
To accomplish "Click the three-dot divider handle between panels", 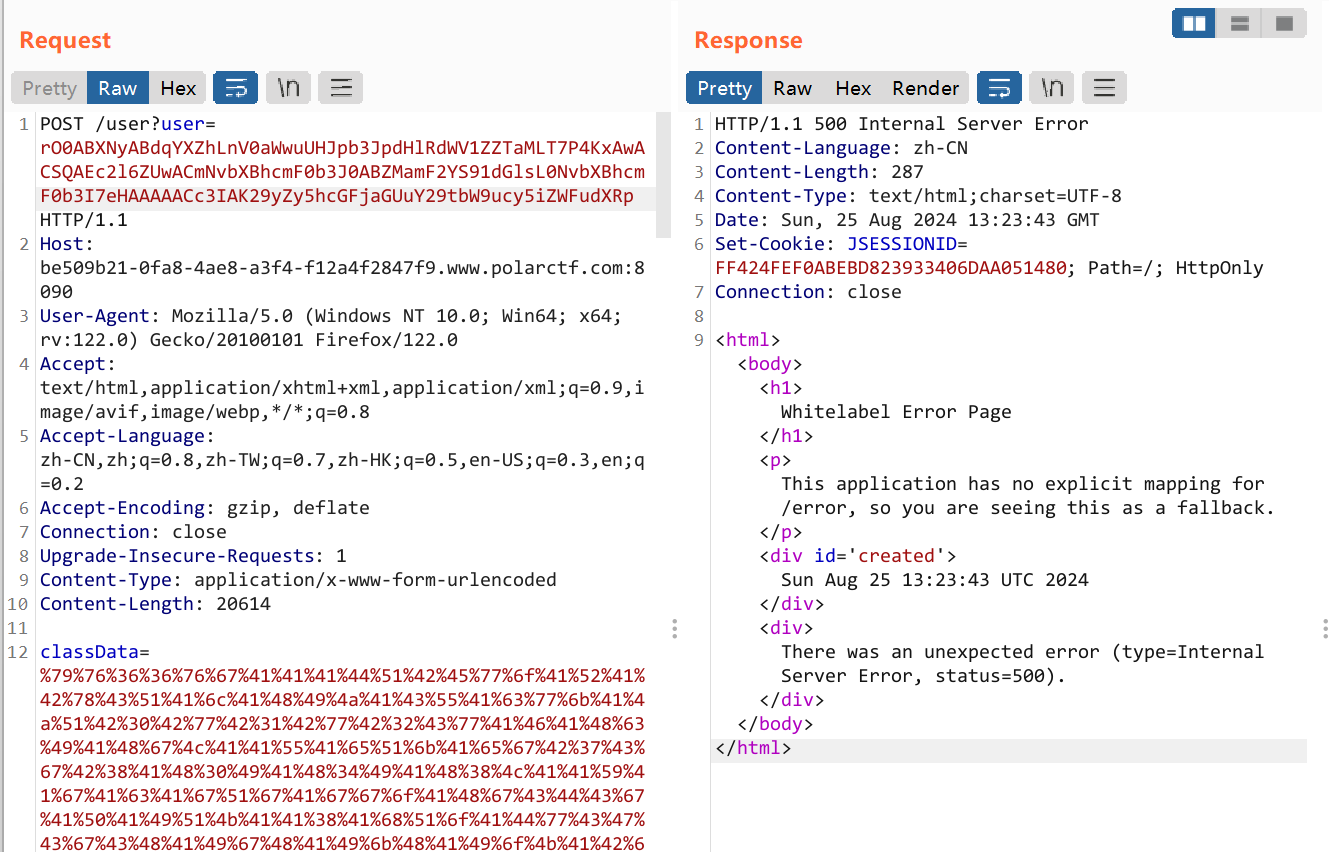I will (675, 628).
